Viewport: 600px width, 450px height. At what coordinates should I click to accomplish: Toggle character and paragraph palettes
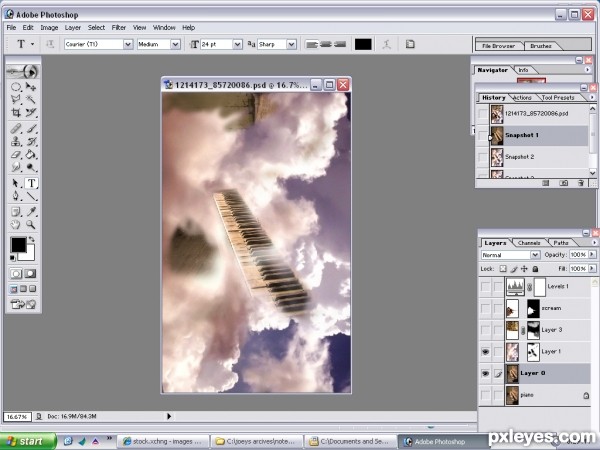[410, 44]
